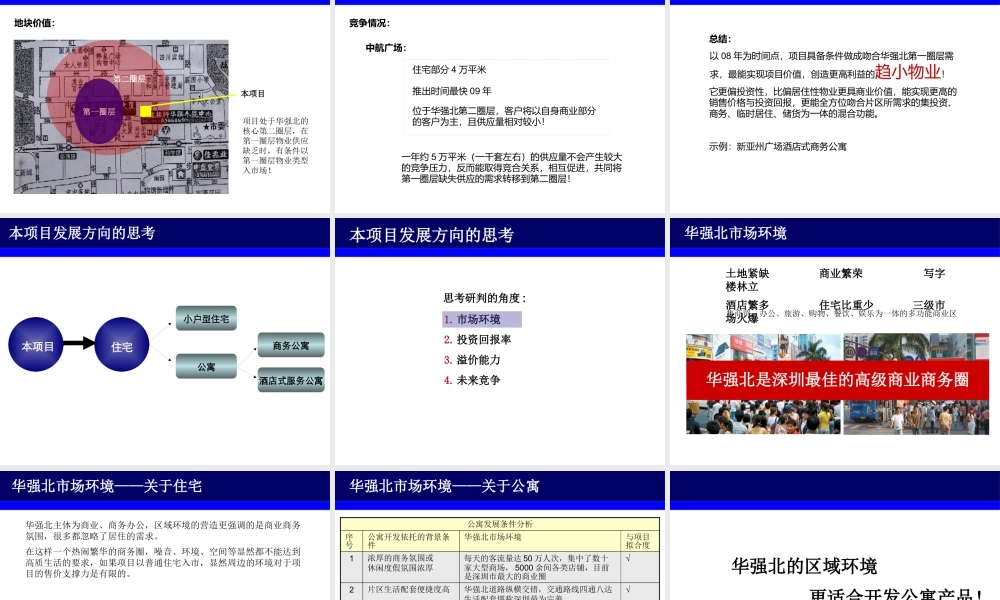
Task: Click the 本项目发展方向的思考 header above the numbered list
Action: (x=432, y=235)
